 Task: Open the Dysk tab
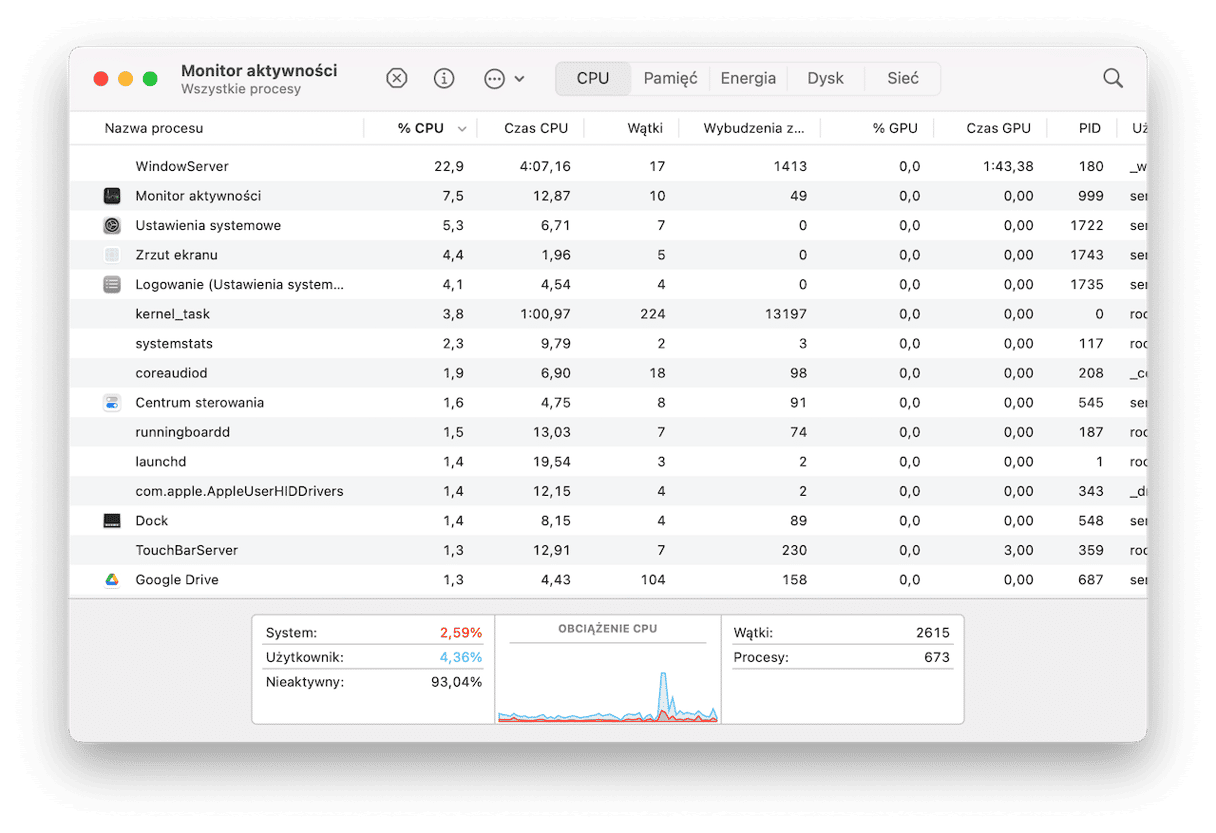point(825,79)
